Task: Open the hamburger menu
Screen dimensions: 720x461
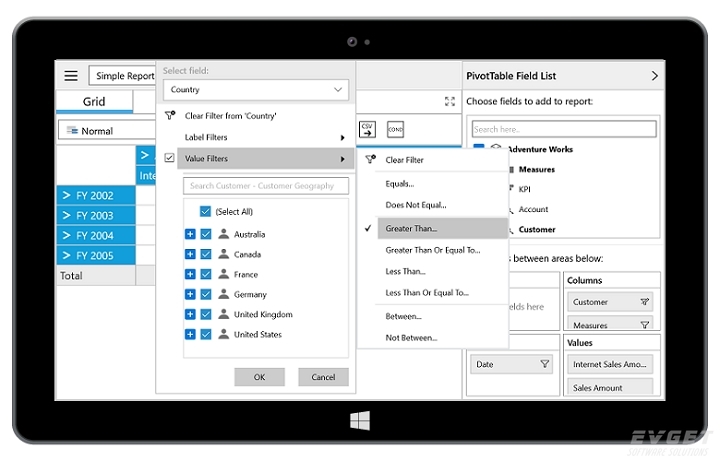Action: click(x=71, y=76)
